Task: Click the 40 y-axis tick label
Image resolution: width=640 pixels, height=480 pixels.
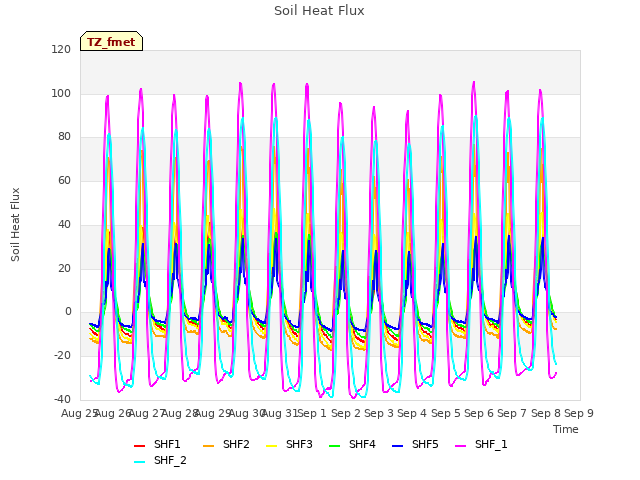Action: pos(64,224)
